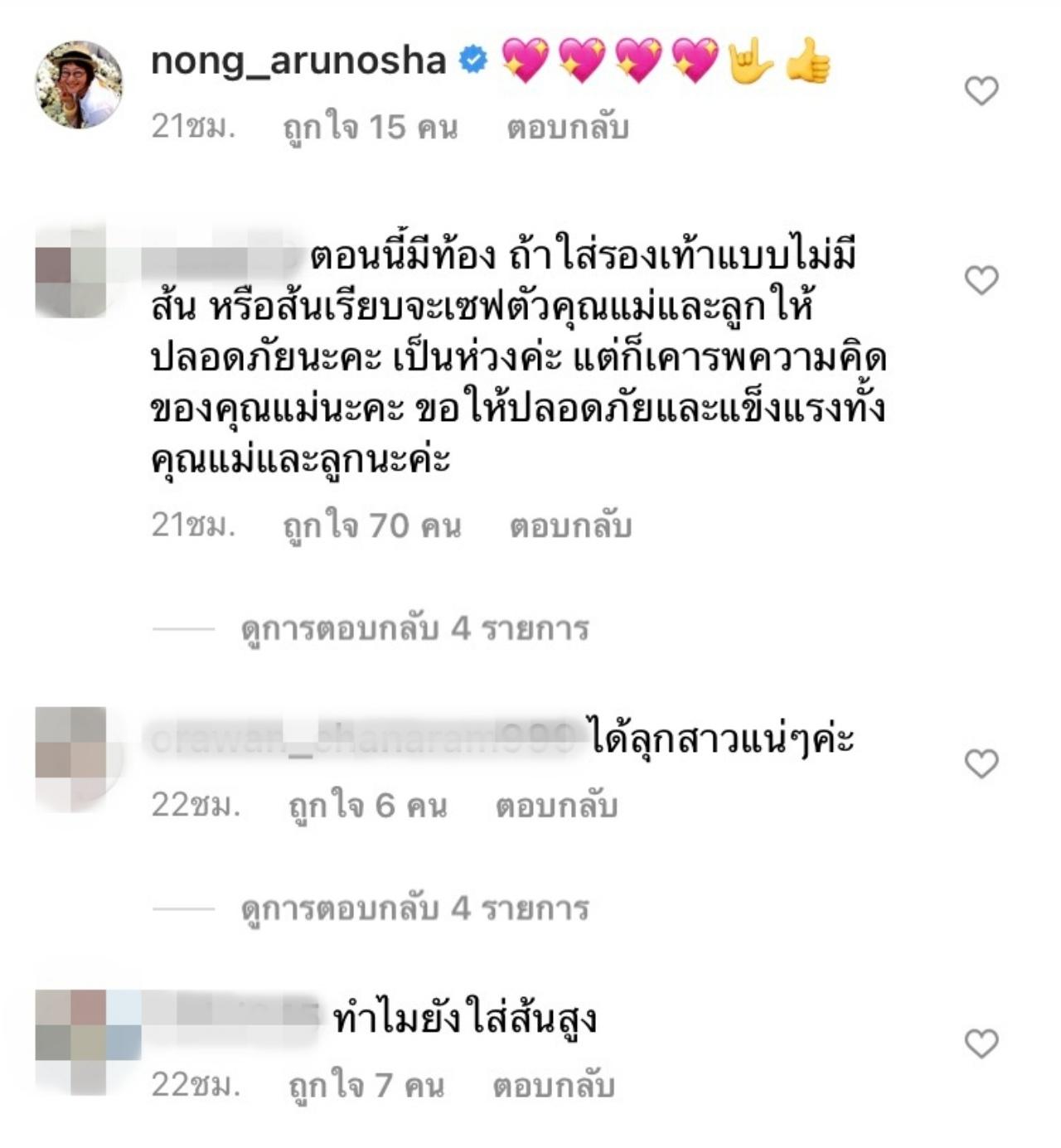The image size is (1061, 1148).
Task: Reply to the ทำไมยังใส่ส้นสูง comment
Action: [554, 1085]
